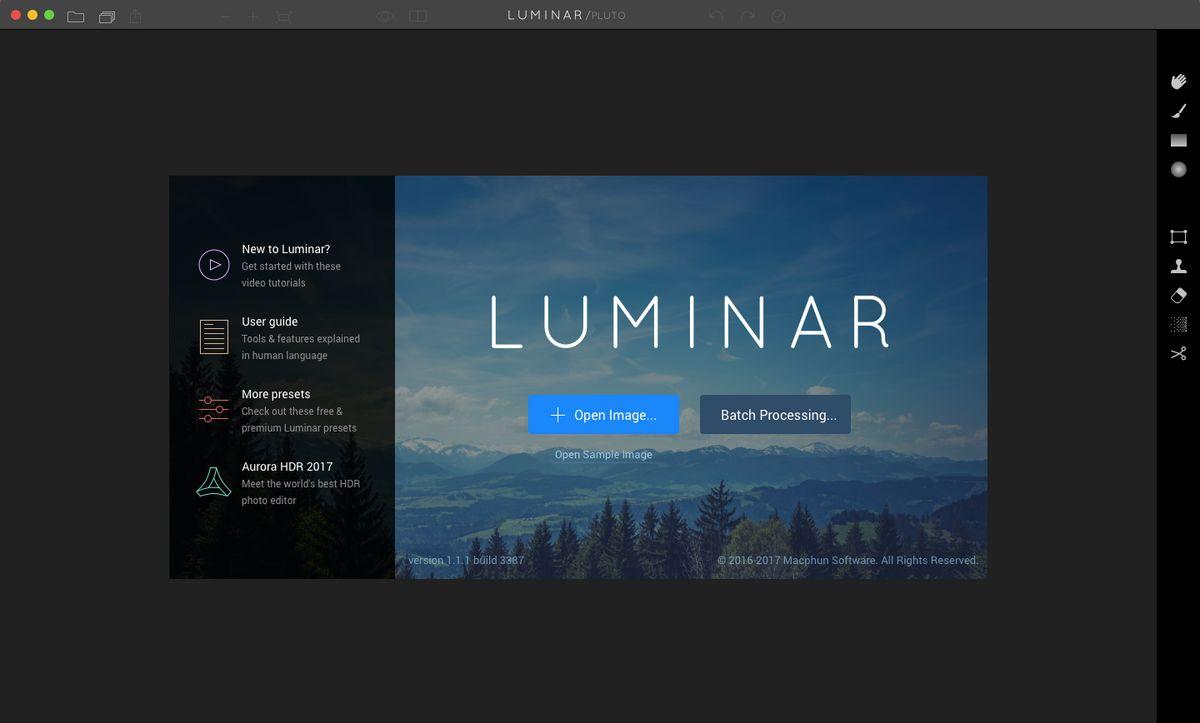Select the Hand (move) tool

point(1178,81)
